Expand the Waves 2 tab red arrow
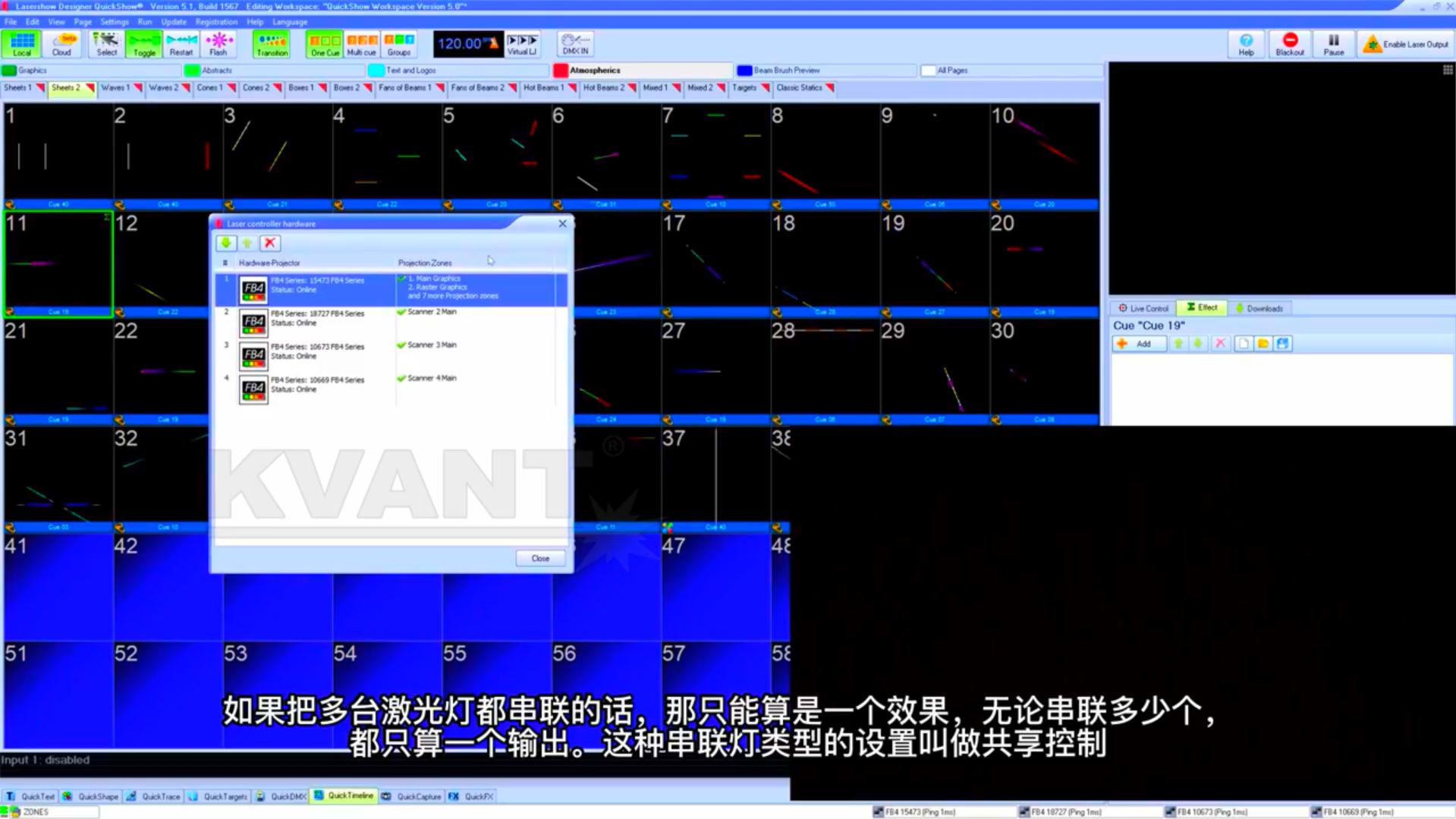Screen dimensions: 1456x819 click(186, 89)
